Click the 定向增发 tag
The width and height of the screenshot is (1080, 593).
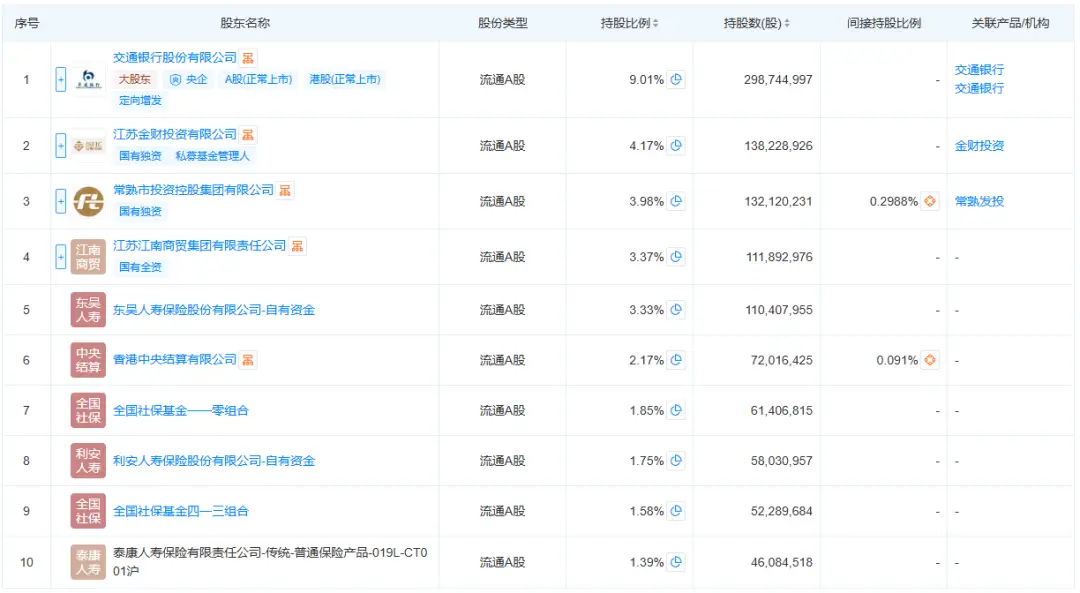pos(140,101)
